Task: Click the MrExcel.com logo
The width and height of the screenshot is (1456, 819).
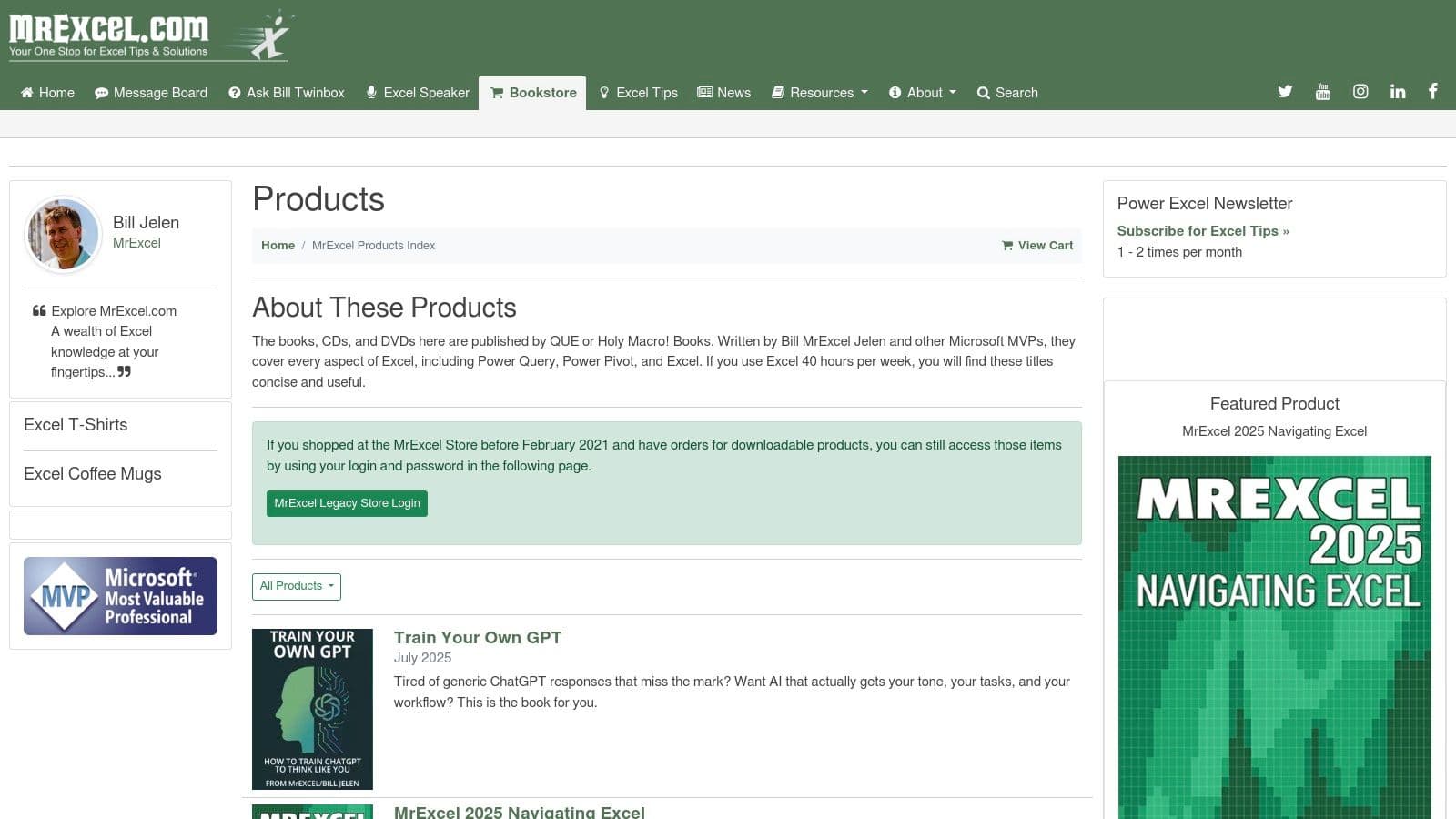Action: pyautogui.click(x=149, y=36)
